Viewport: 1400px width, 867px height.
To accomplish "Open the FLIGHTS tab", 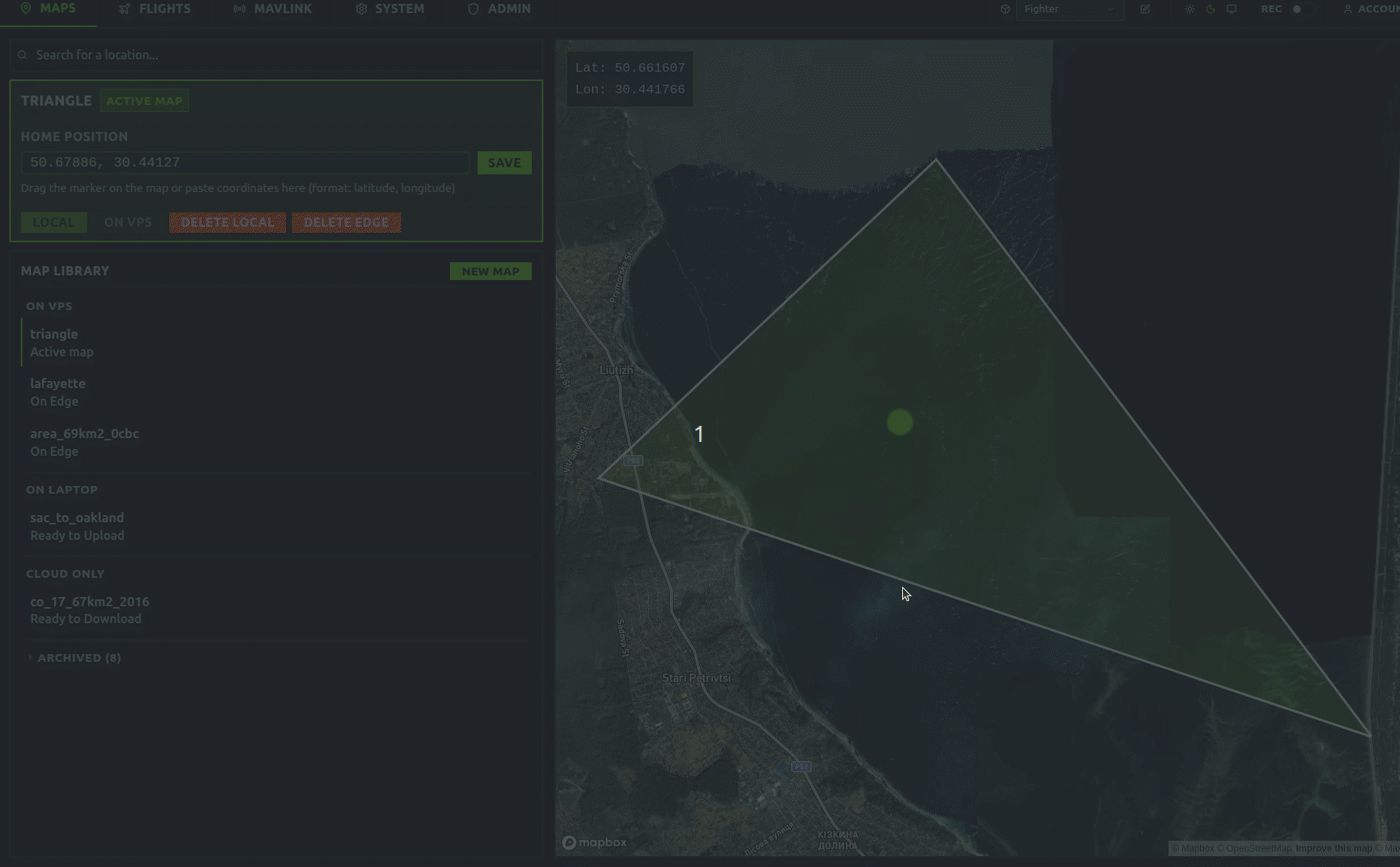I will (x=155, y=9).
